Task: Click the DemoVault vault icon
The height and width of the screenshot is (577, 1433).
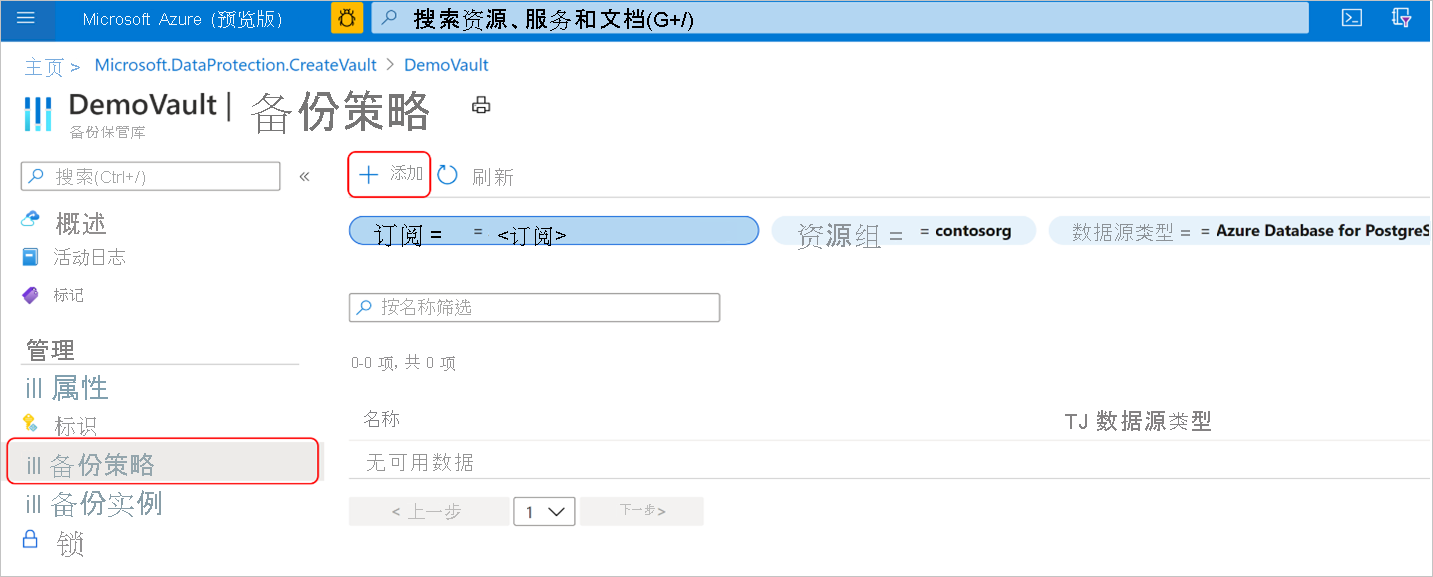Action: pyautogui.click(x=38, y=114)
